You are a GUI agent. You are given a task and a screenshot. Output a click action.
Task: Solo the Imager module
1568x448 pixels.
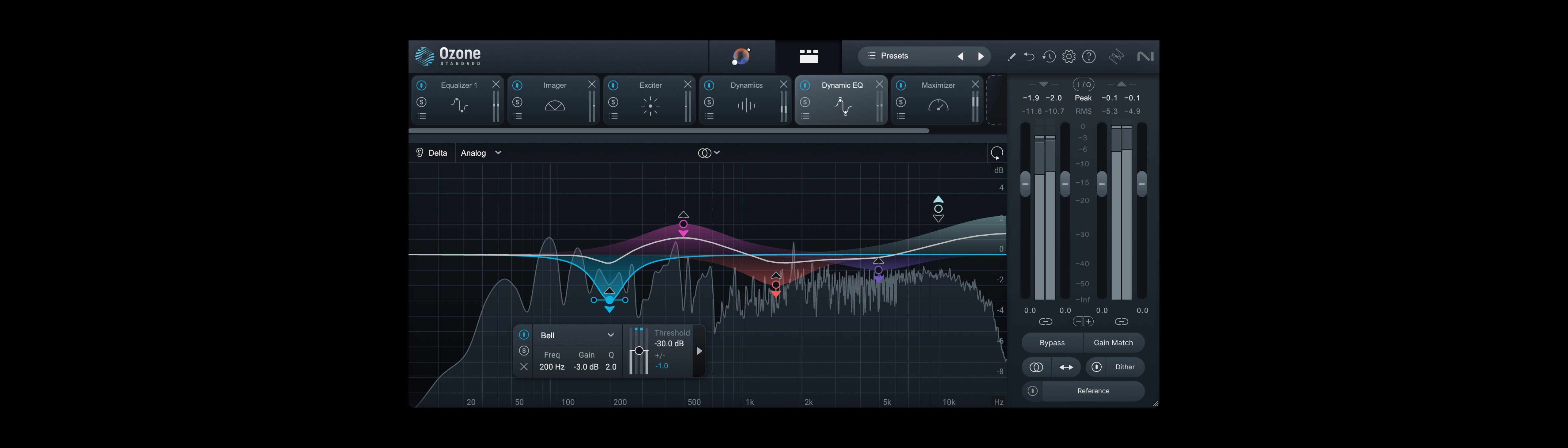click(517, 102)
